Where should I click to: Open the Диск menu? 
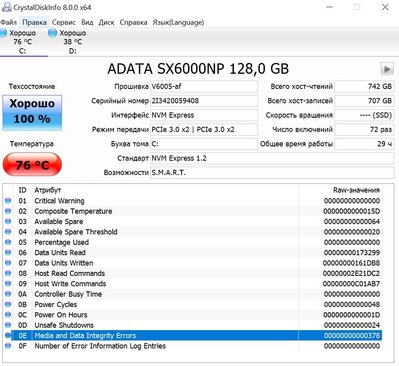coord(106,22)
